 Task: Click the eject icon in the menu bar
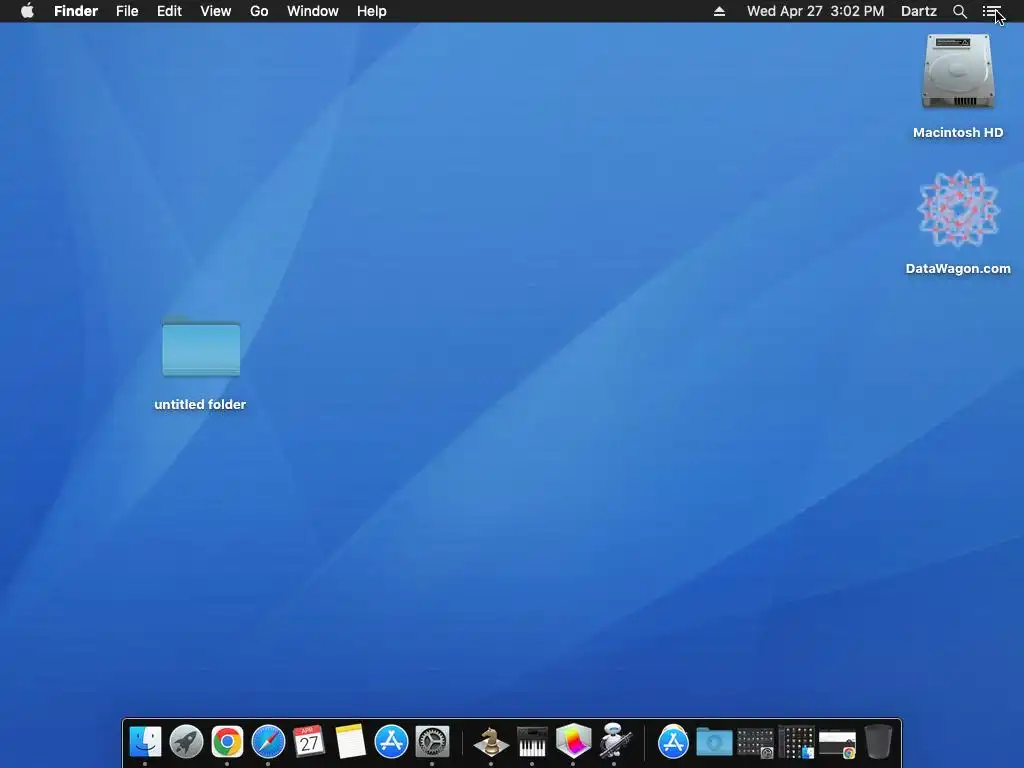719,11
